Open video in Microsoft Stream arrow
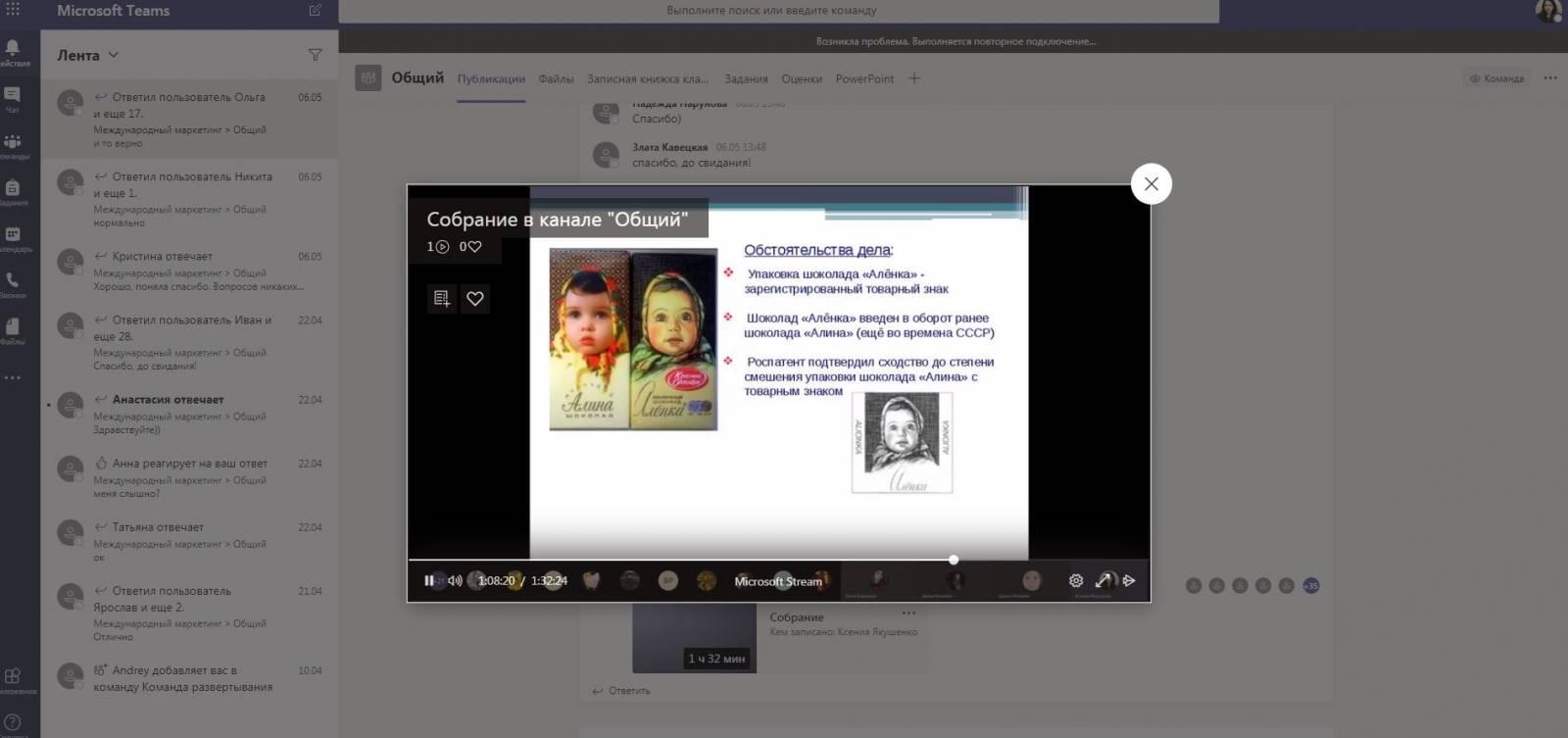 tap(1129, 580)
